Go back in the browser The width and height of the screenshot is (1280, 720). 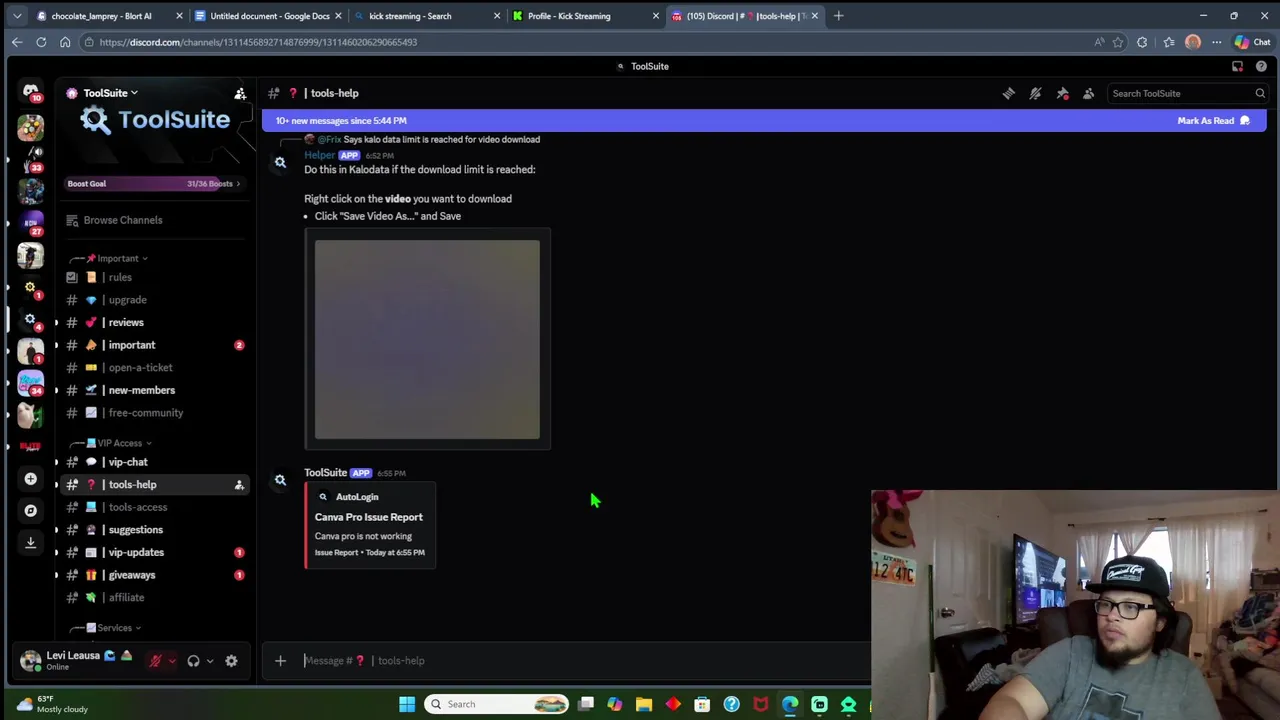point(17,42)
